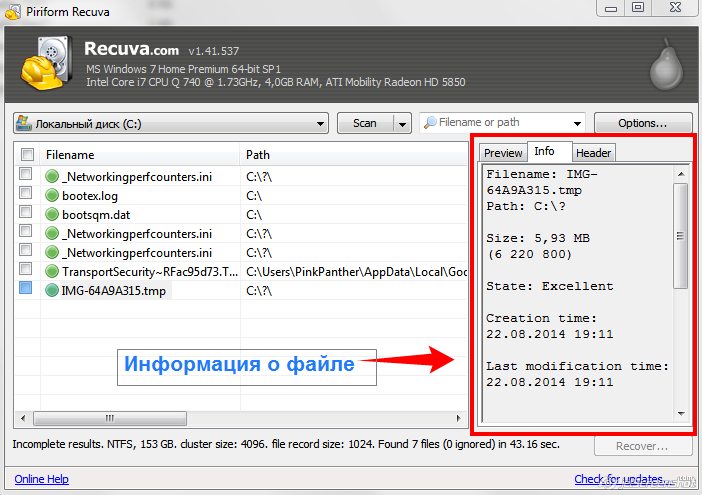This screenshot has width=702, height=495.
Task: Click the Recuva hard drive logo icon
Action: 47,63
